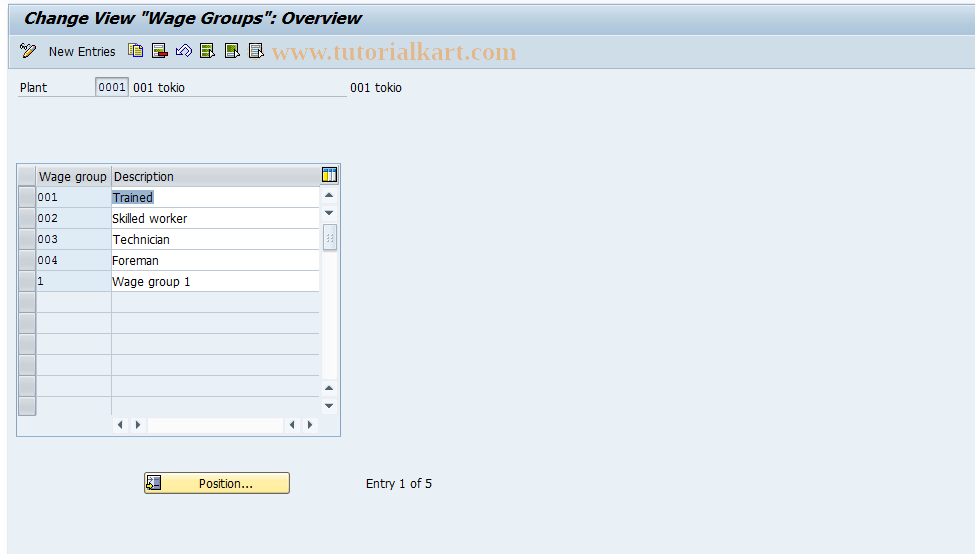Select row selector for wage group 004

point(27,261)
